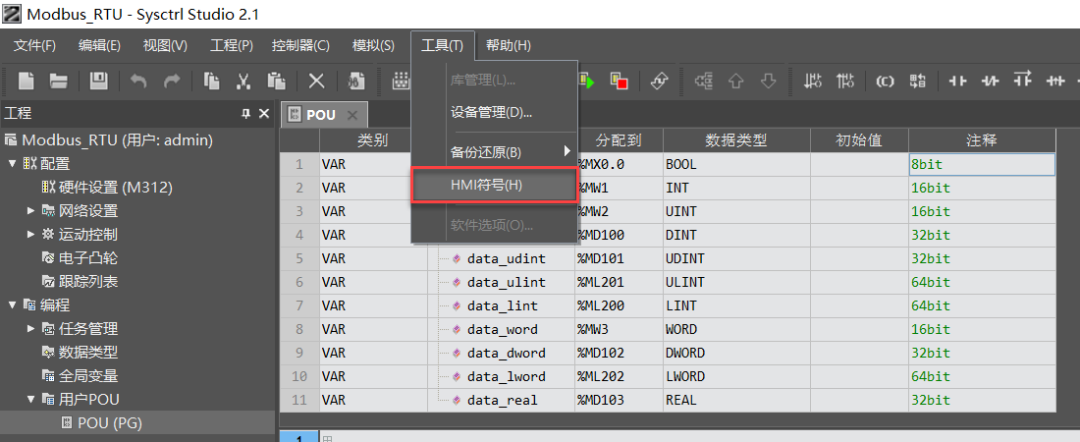The width and height of the screenshot is (1080, 442).
Task: Click the Copy toolbar icon
Action: click(x=211, y=81)
